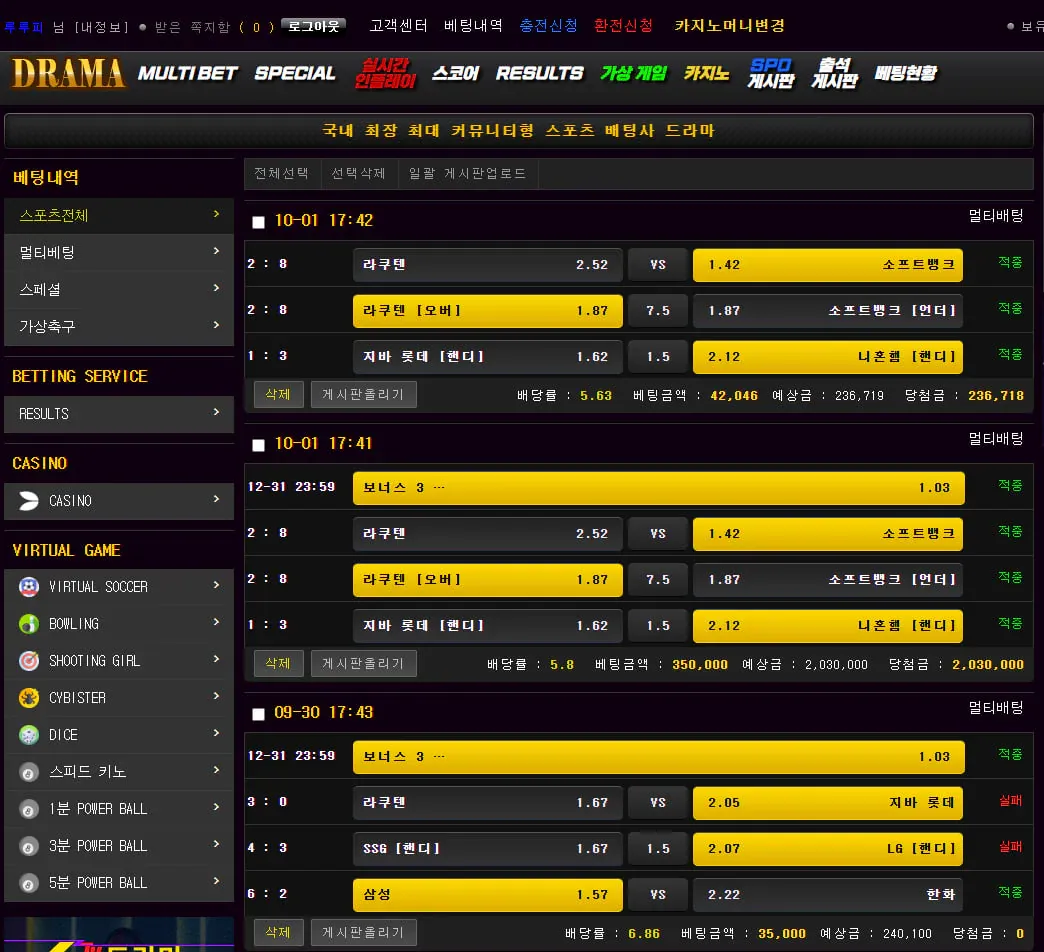Post the 10-01 17:41 bet via 게시판올리기
This screenshot has width=1044, height=952.
pos(364,663)
